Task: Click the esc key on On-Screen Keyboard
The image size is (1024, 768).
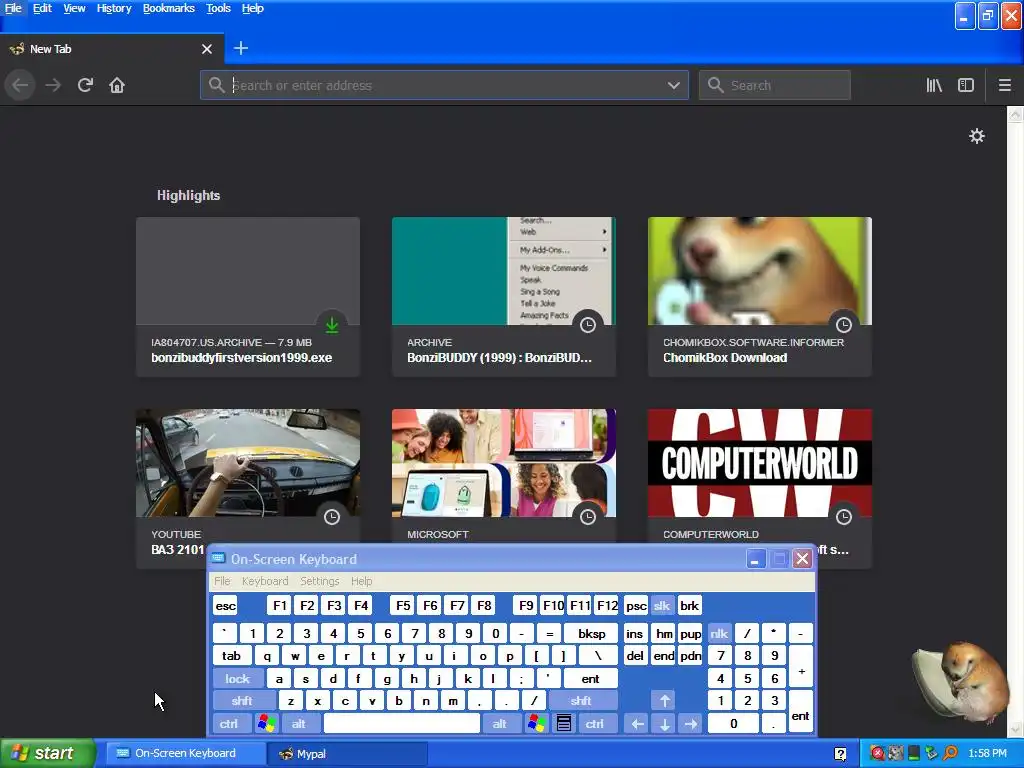Action: click(225, 605)
